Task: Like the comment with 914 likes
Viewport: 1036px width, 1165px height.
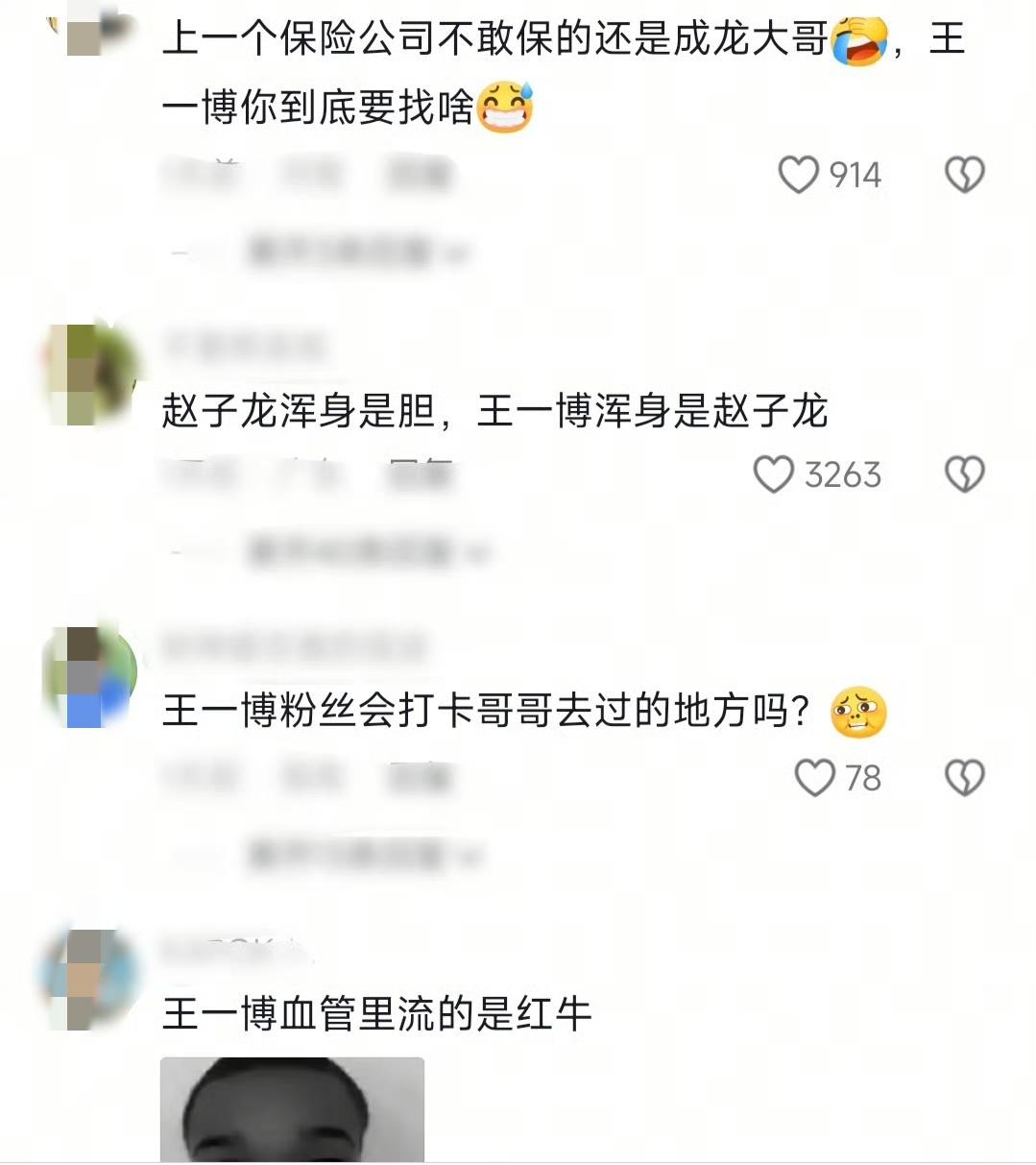Action: click(798, 175)
